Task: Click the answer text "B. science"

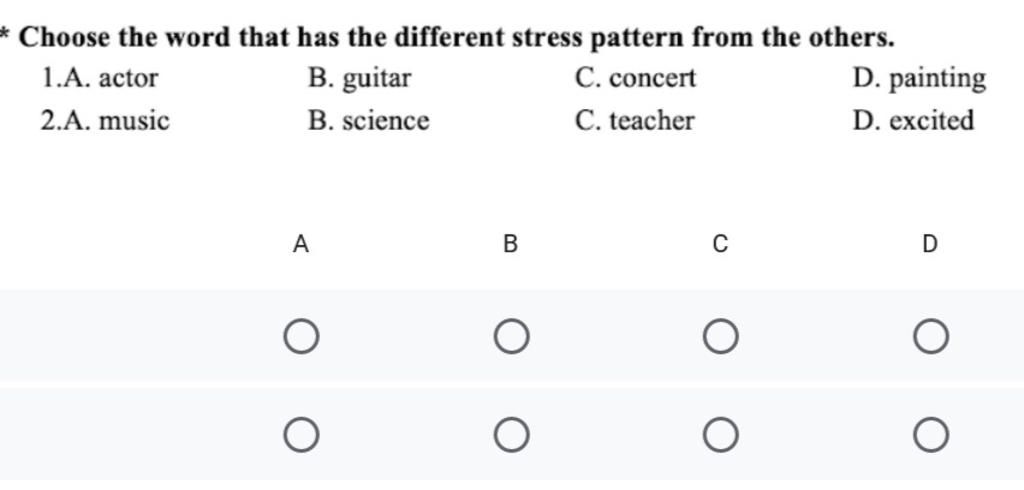Action: pyautogui.click(x=369, y=121)
